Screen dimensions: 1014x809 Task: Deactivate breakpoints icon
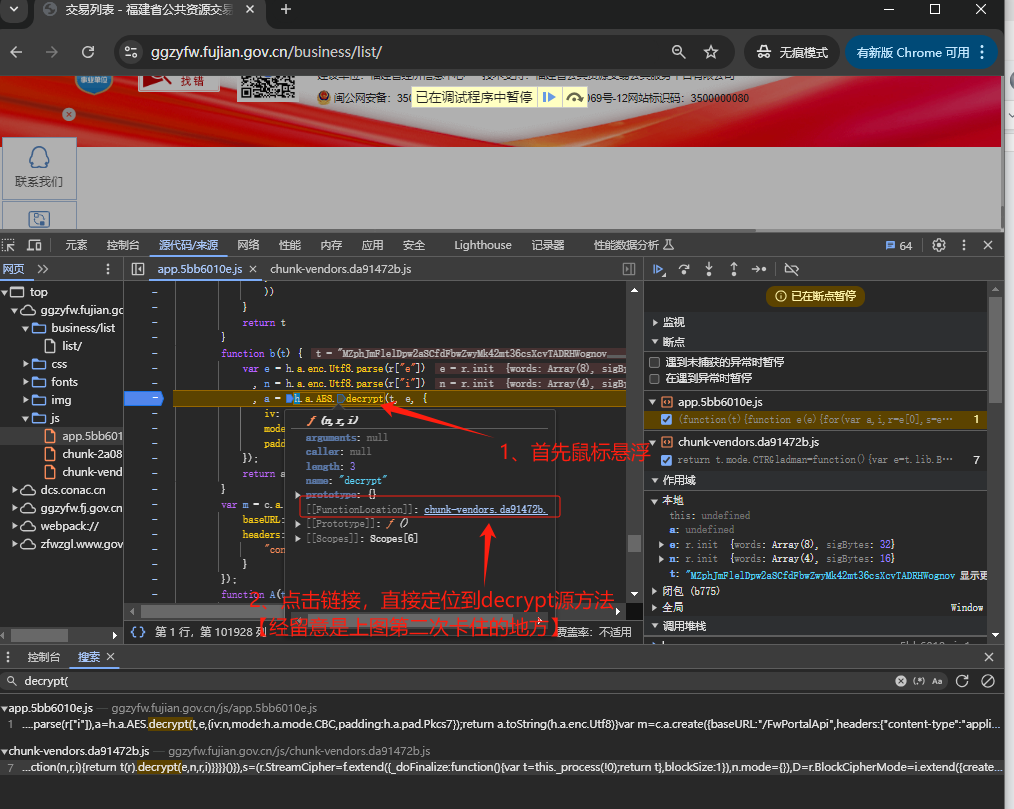(792, 269)
